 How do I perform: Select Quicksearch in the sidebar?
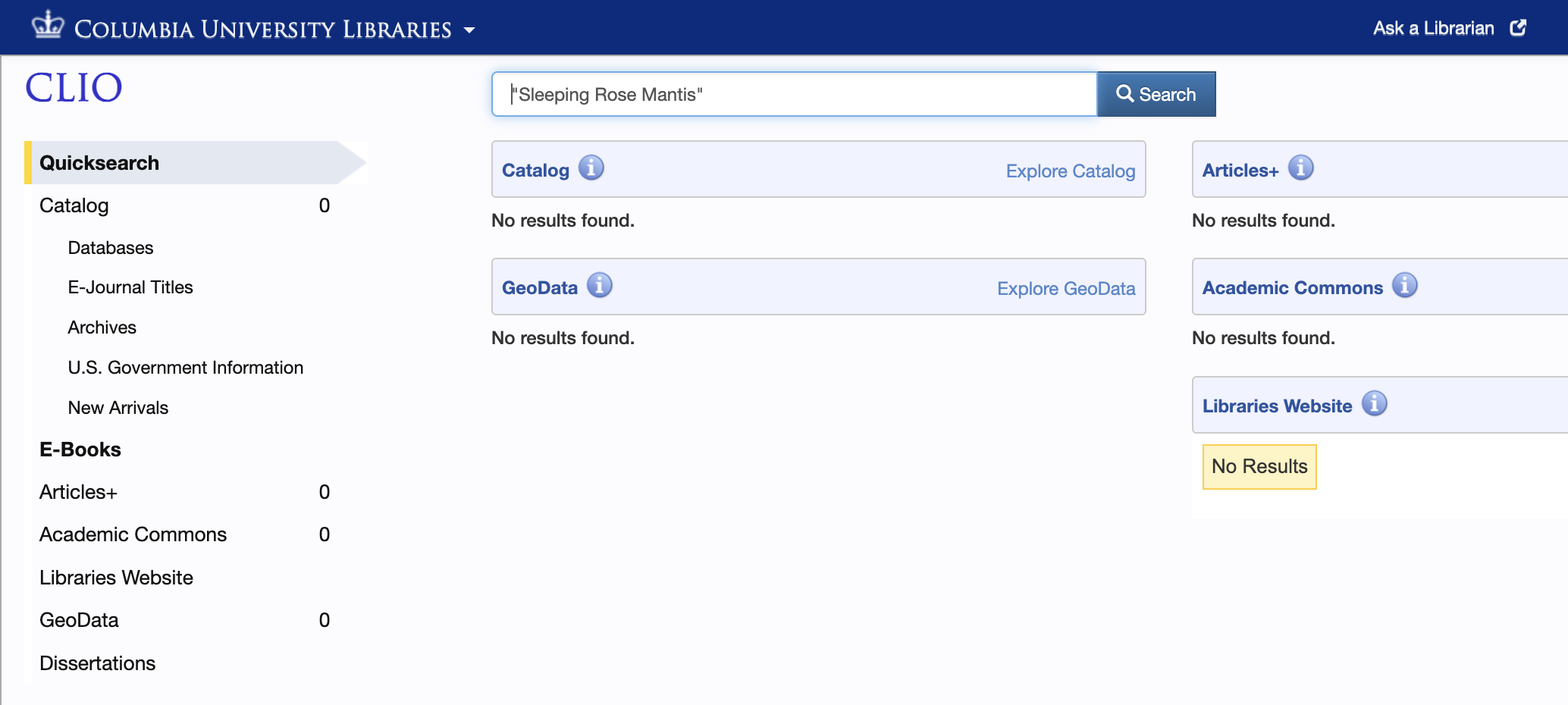click(196, 162)
